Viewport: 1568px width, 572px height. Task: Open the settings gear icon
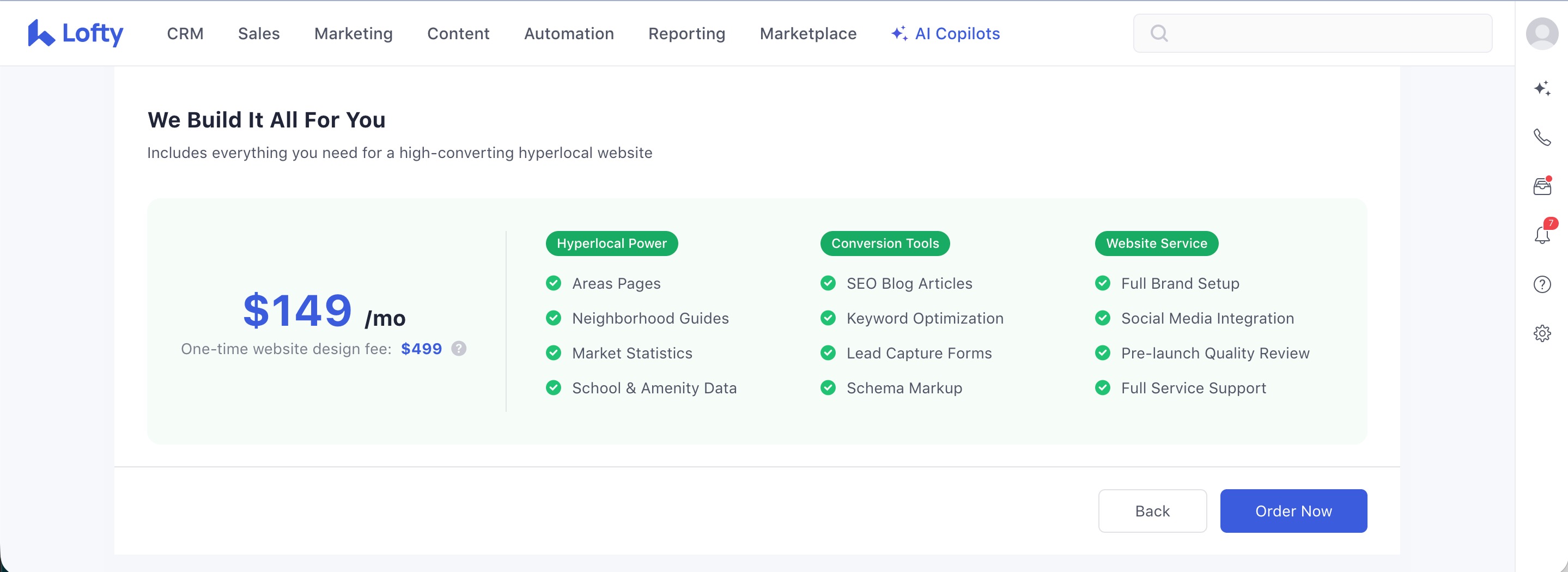1541,333
